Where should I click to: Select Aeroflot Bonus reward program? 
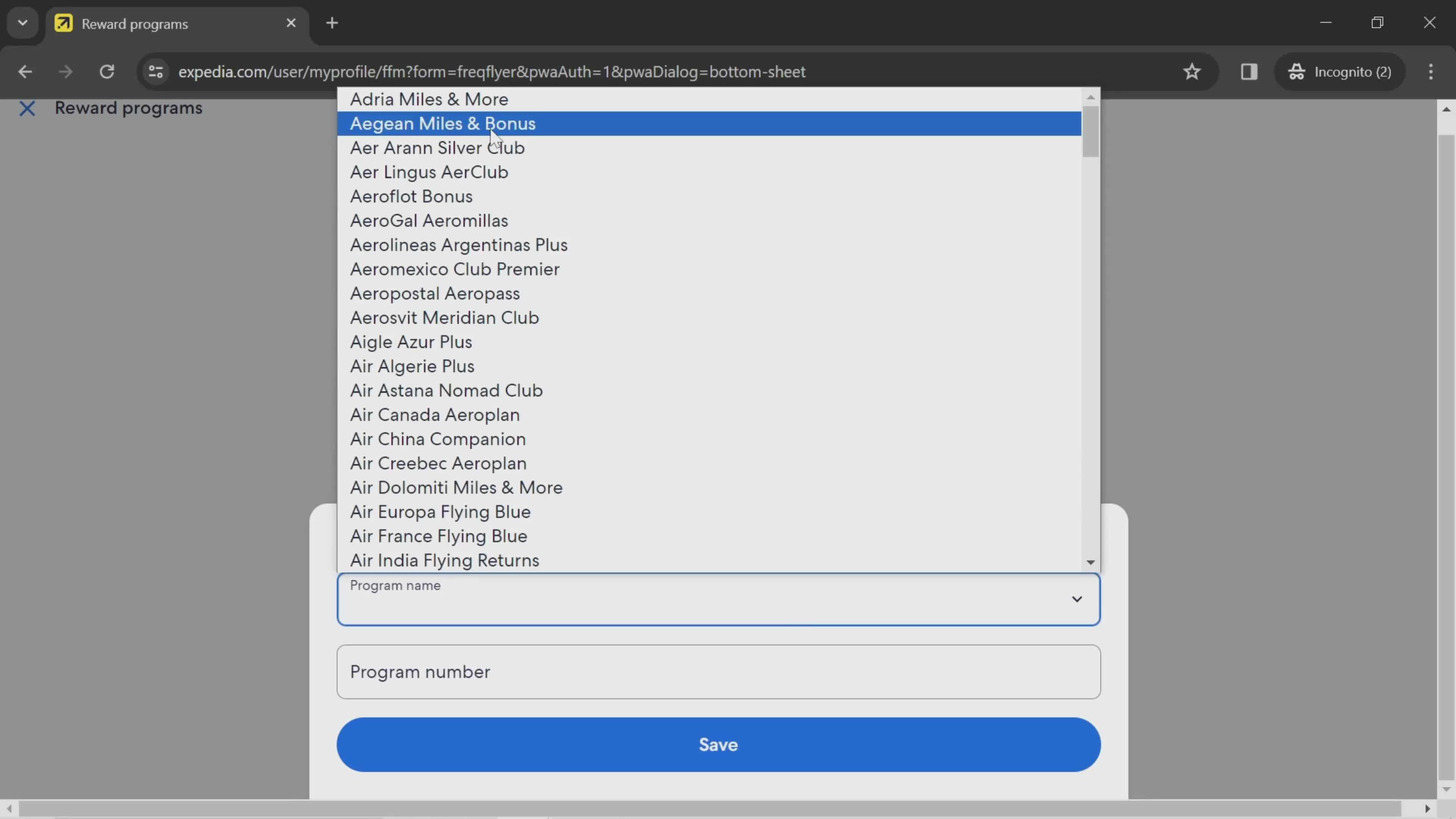[x=411, y=196]
